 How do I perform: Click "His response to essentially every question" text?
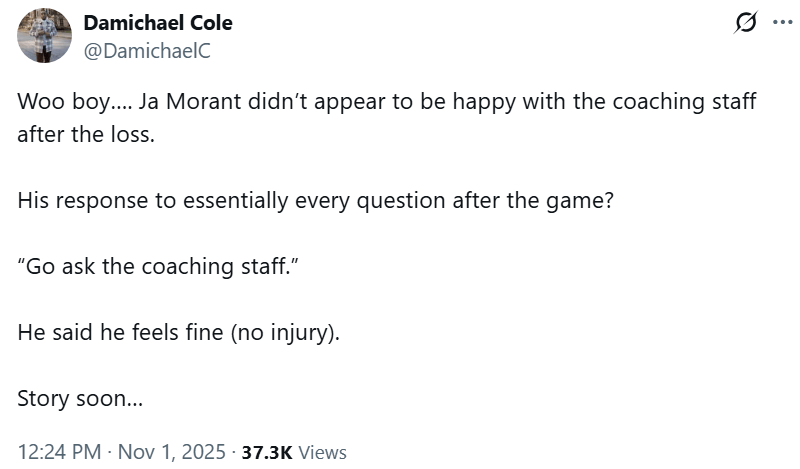(x=200, y=199)
